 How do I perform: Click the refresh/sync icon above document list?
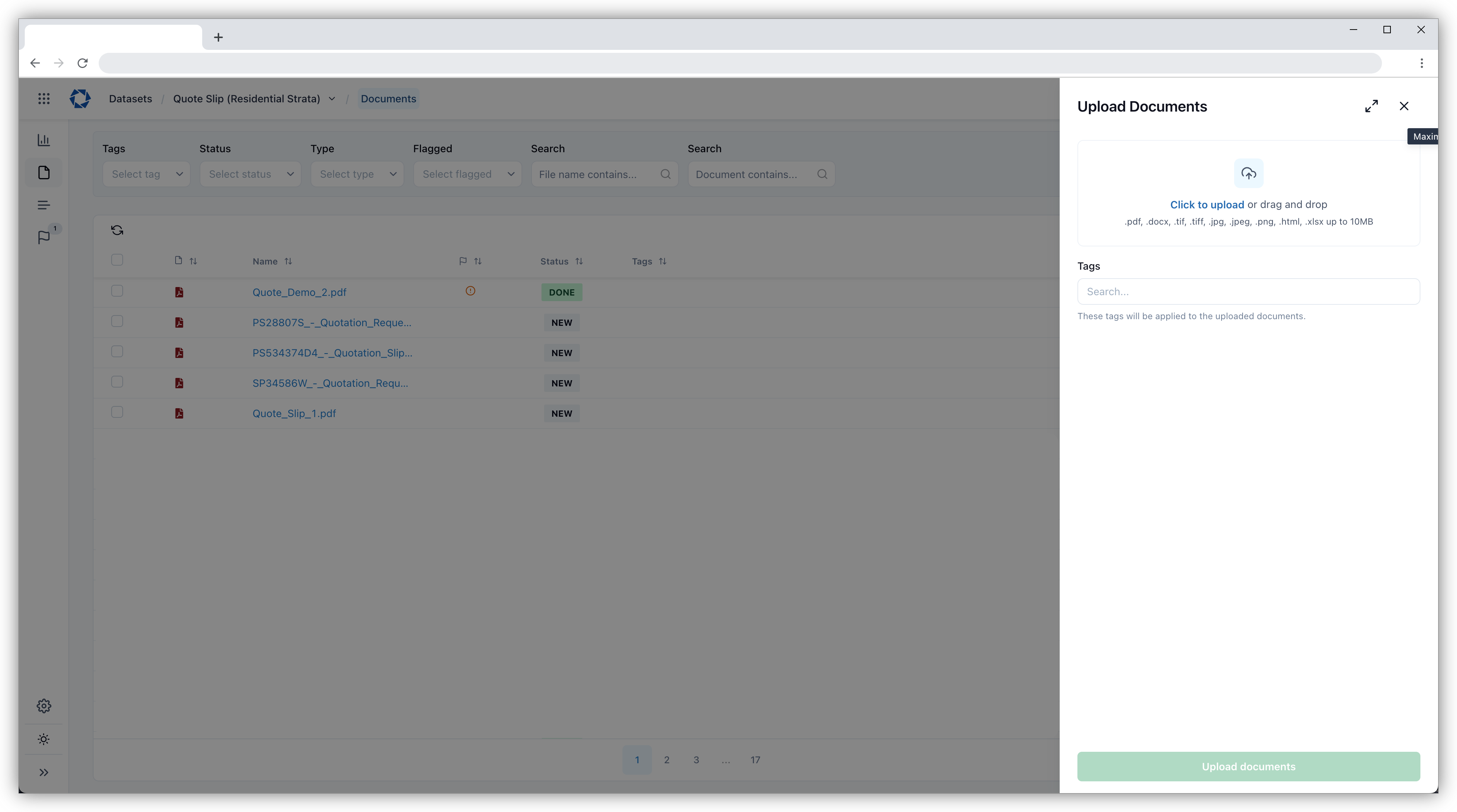pos(117,230)
